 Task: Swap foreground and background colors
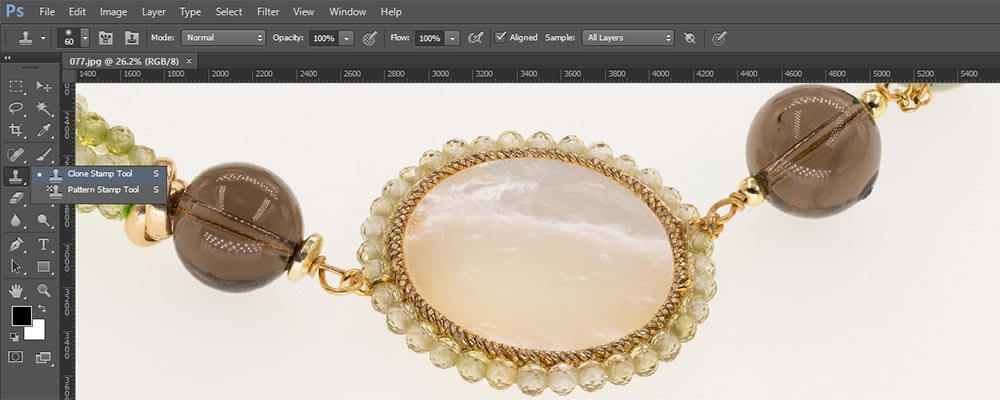pos(42,308)
